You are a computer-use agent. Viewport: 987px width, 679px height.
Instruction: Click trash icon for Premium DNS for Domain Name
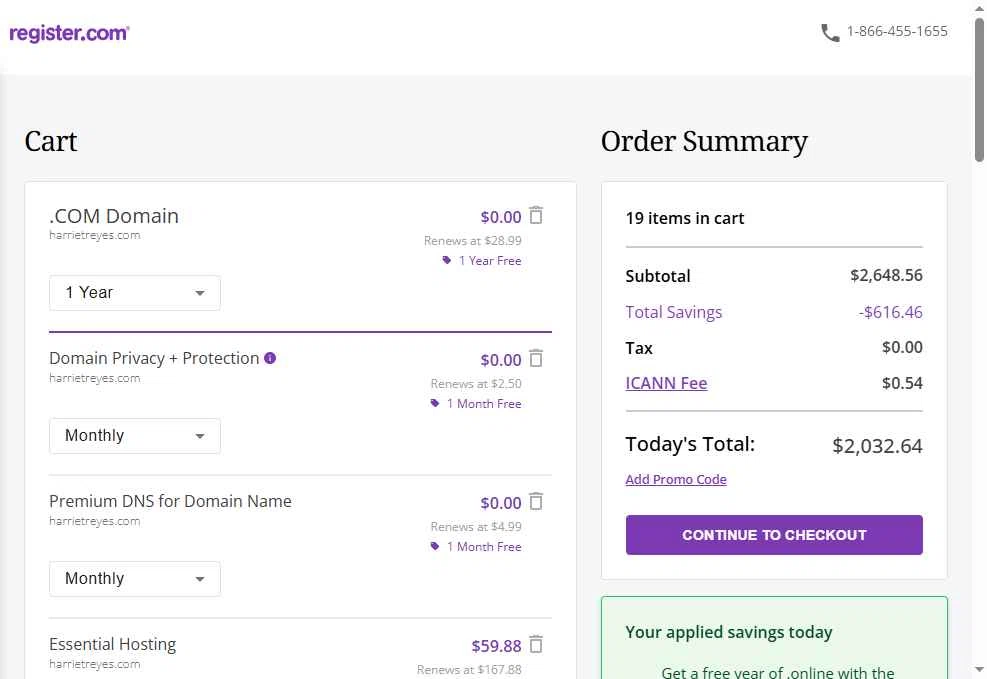(x=536, y=501)
